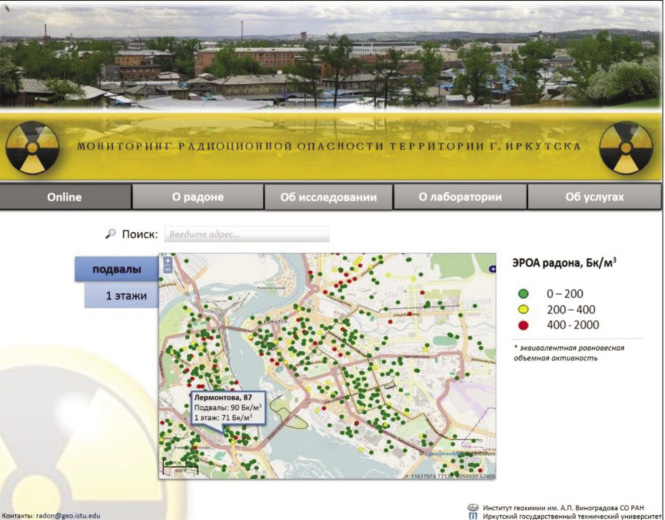Click Институт геохимии им. А.П. Виноградова link

pos(563,508)
